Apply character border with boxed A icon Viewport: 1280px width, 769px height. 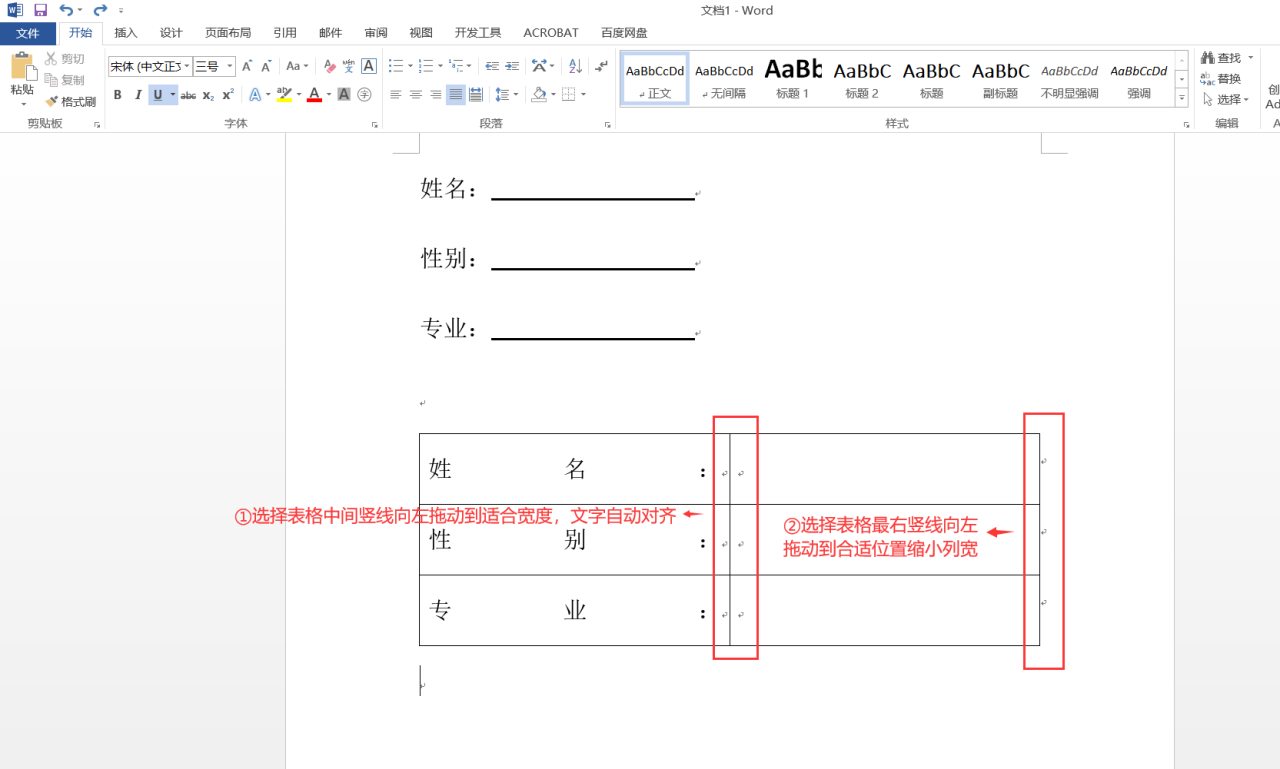point(369,66)
